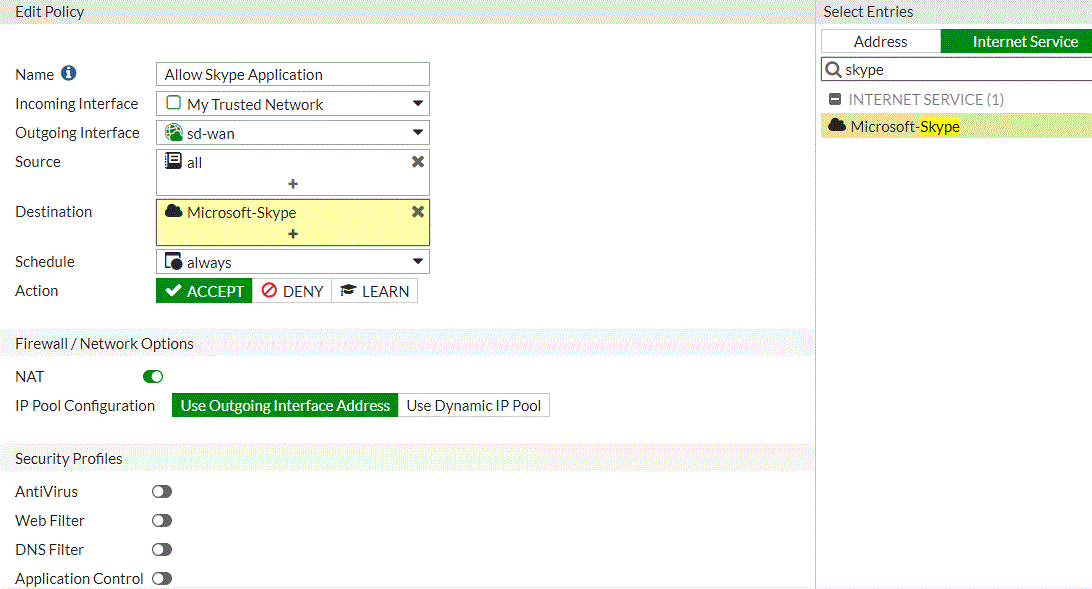Add another Source entry with plus
Viewport: 1092px width, 589px height.
pyautogui.click(x=292, y=184)
